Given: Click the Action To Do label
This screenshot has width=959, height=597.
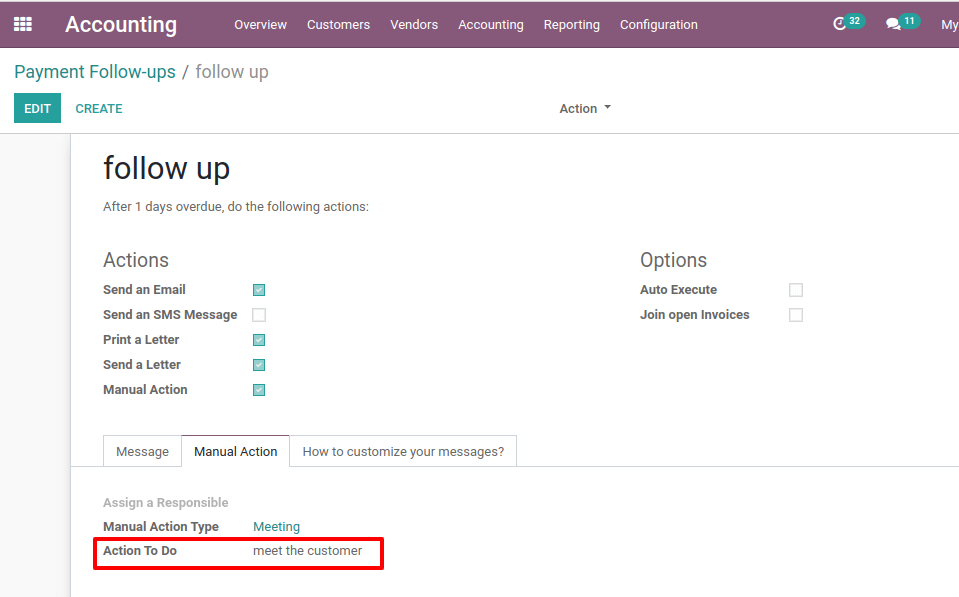Looking at the screenshot, I should 140,551.
